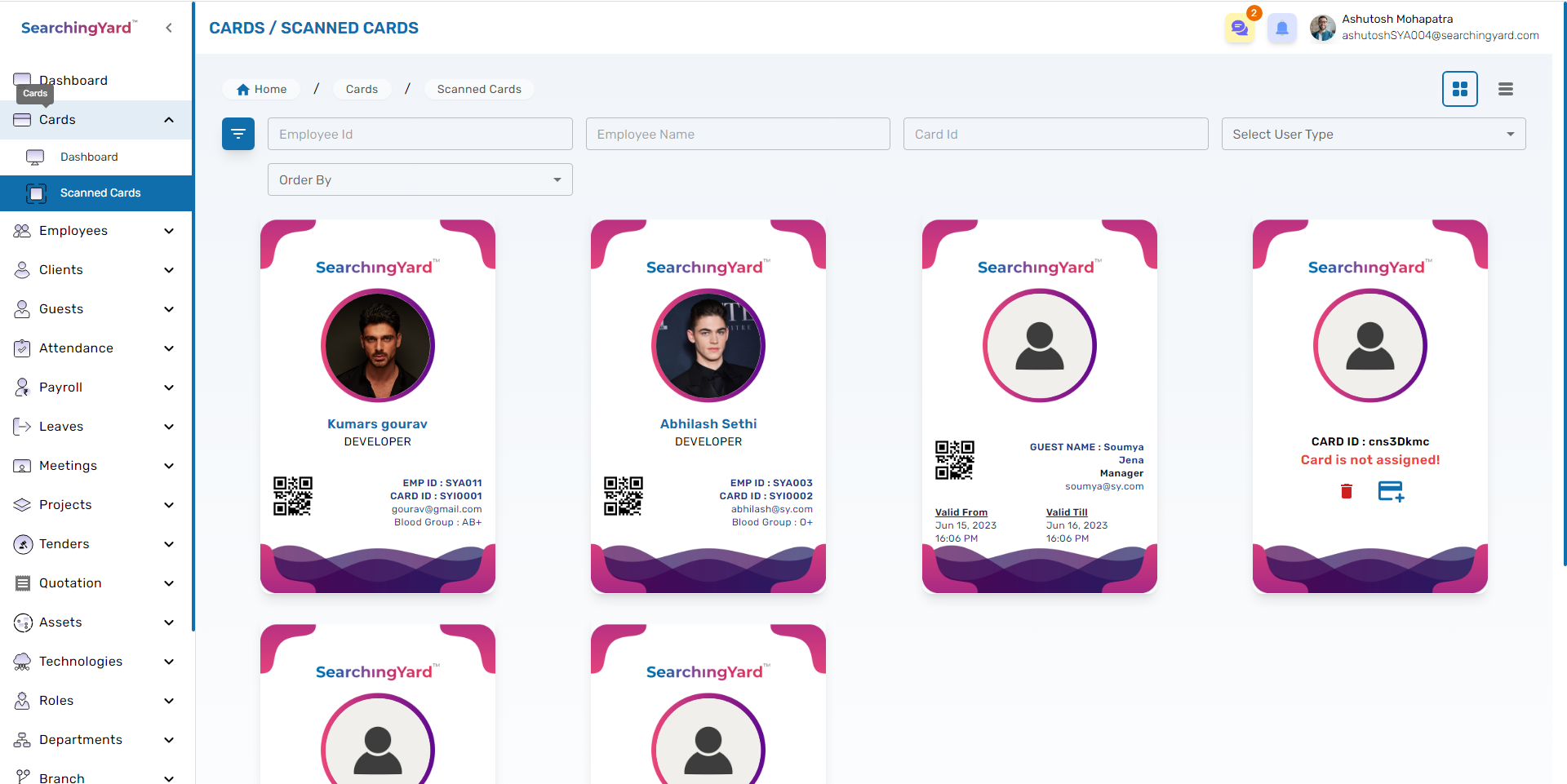Click the assign card icon with plus
Viewport: 1567px width, 784px height.
pos(1391,491)
